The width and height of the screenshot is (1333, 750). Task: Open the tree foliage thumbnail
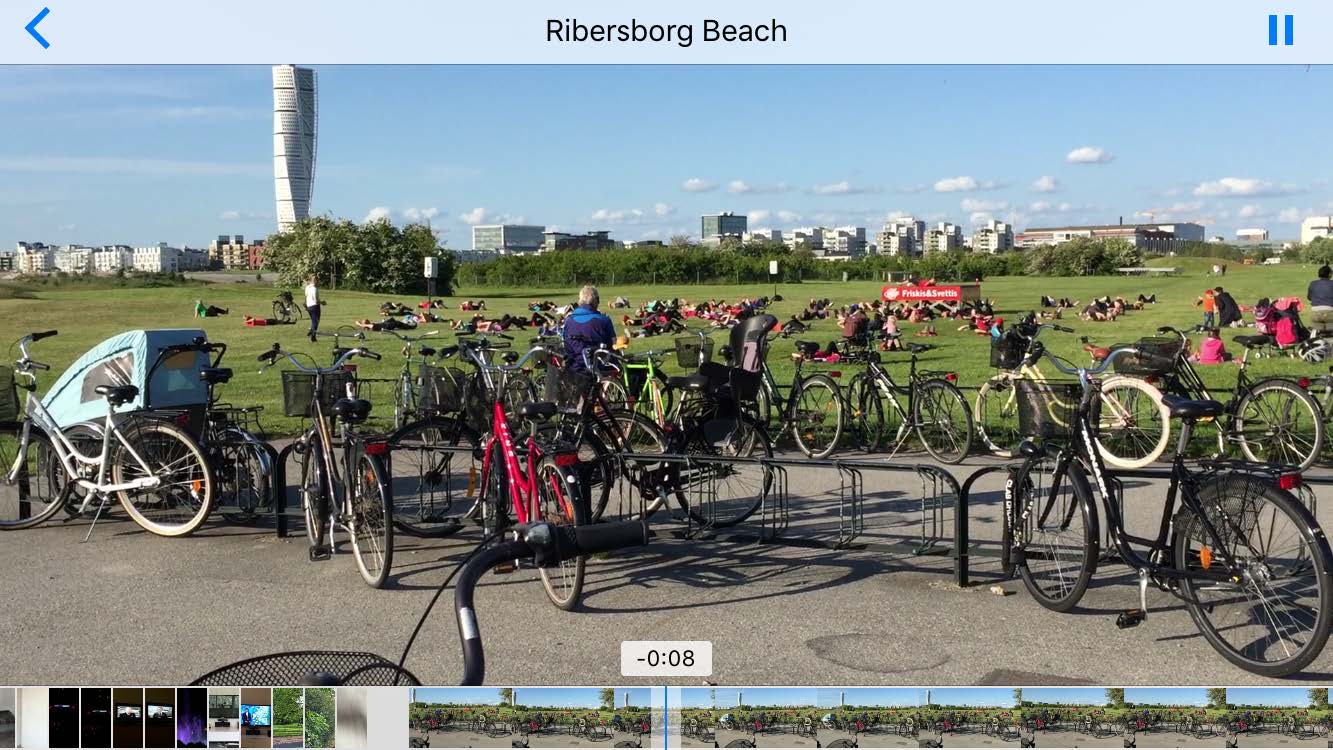tap(319, 718)
